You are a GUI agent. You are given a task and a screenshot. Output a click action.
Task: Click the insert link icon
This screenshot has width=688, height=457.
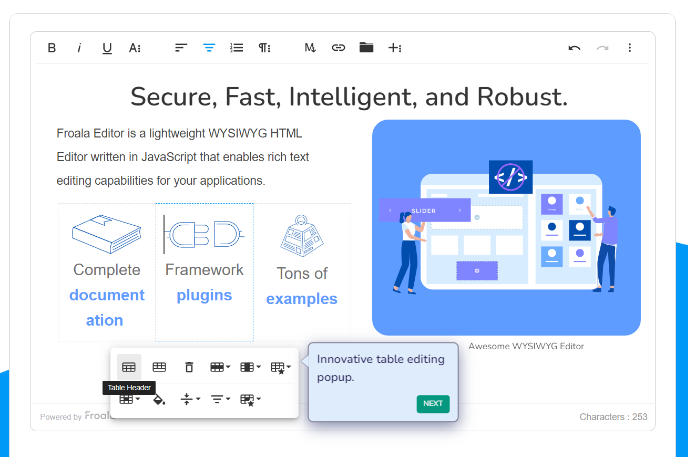click(338, 48)
